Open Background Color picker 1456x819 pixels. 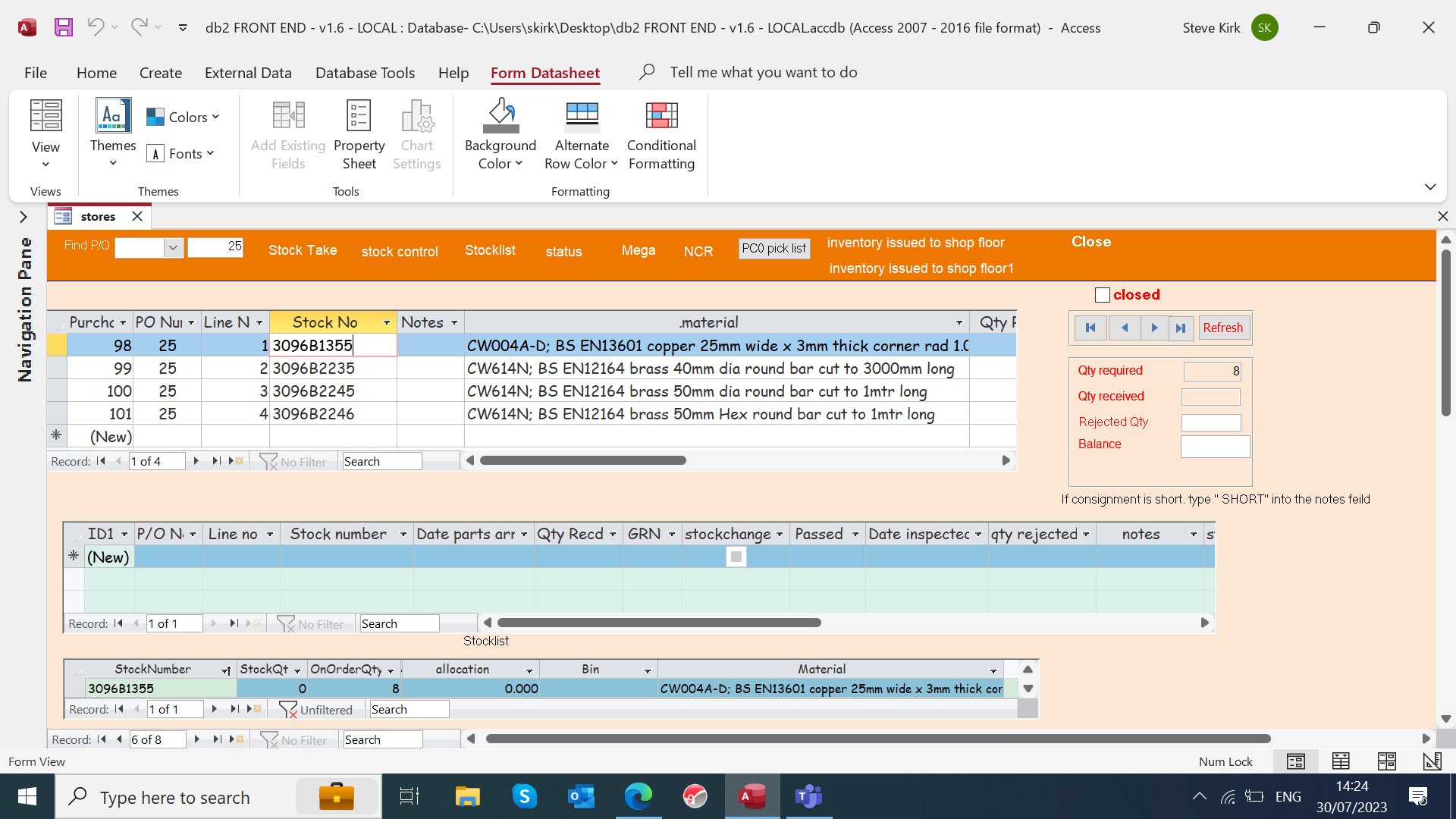point(500,135)
